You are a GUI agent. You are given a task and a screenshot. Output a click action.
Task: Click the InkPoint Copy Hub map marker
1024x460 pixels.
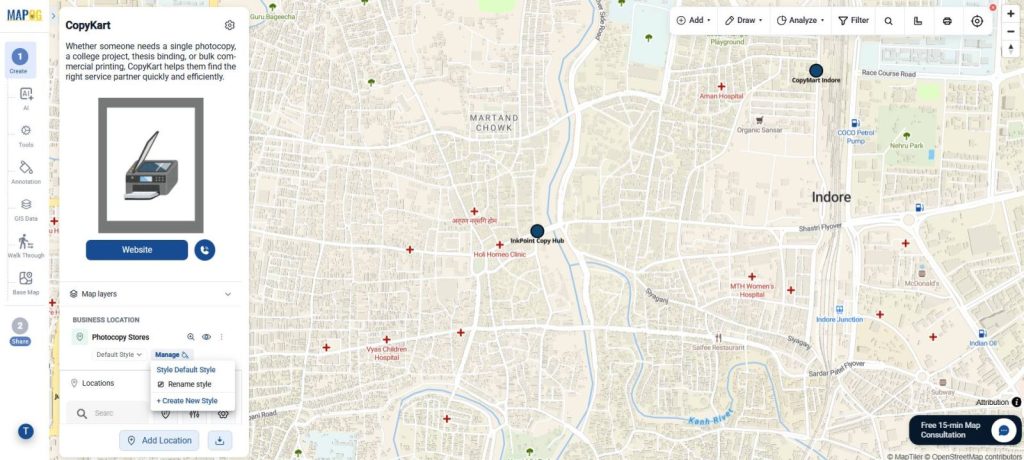point(537,231)
